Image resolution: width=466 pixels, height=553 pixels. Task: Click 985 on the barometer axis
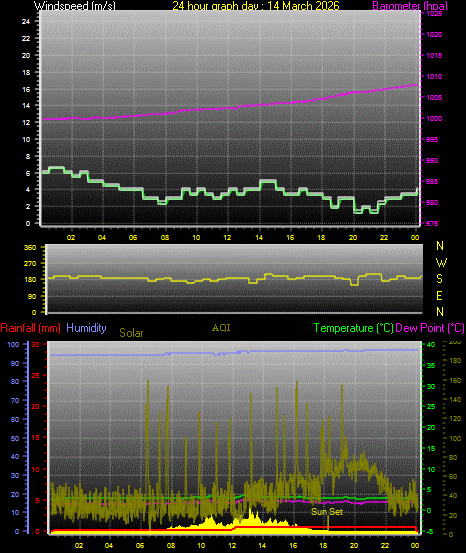tap(432, 182)
